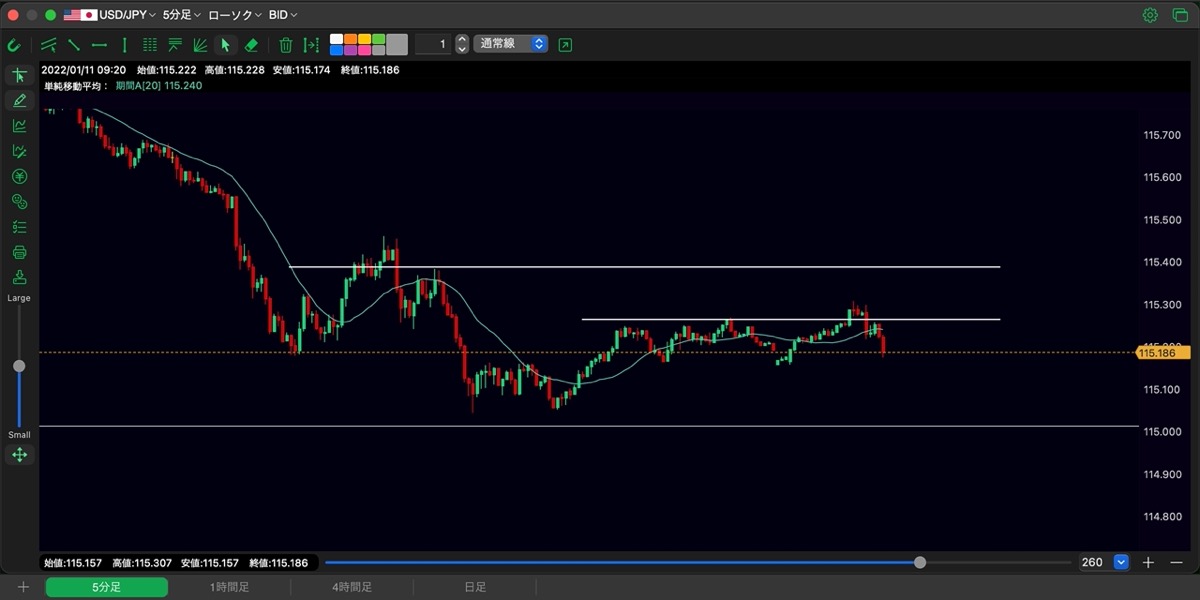Screen dimensions: 1200x600
Task: Open the settings gear icon at top right
Action: tap(1150, 15)
